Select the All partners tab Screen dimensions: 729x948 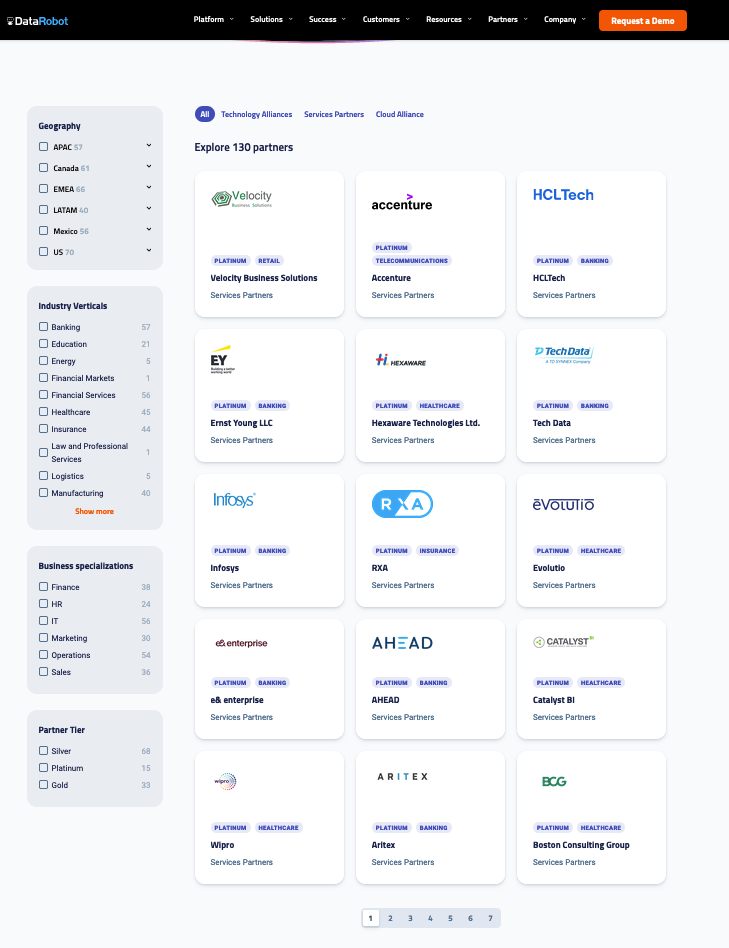(x=205, y=114)
